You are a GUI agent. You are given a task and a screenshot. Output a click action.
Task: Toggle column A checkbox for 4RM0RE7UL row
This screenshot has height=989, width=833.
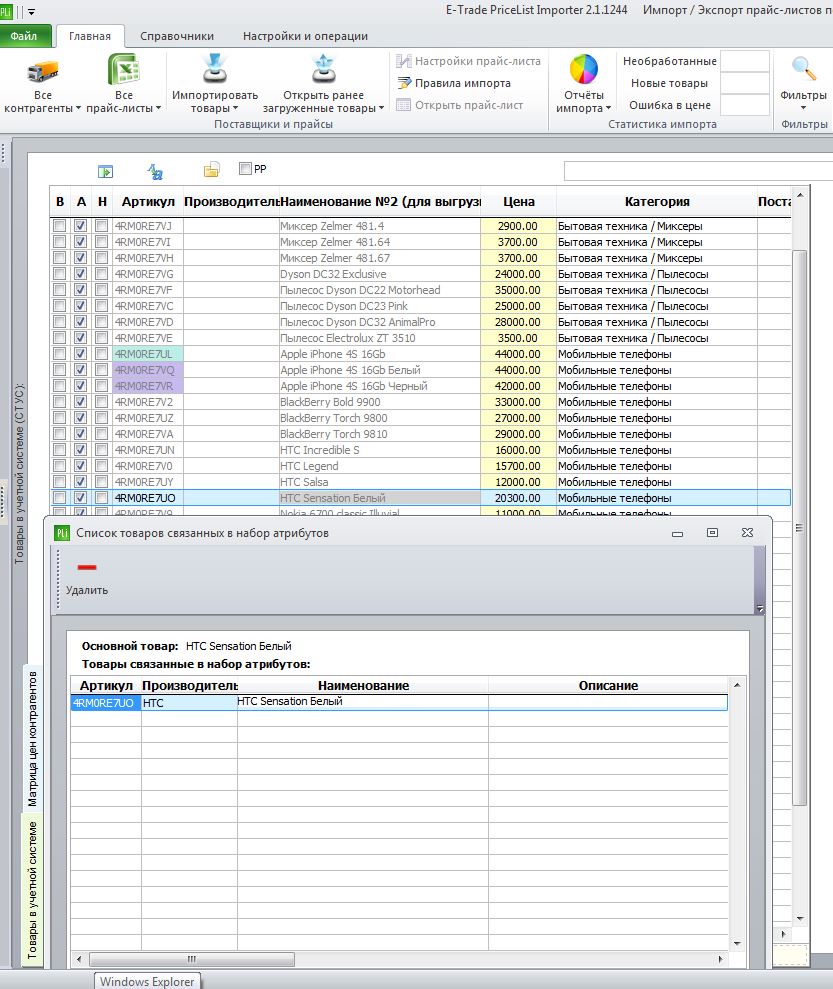pos(80,353)
